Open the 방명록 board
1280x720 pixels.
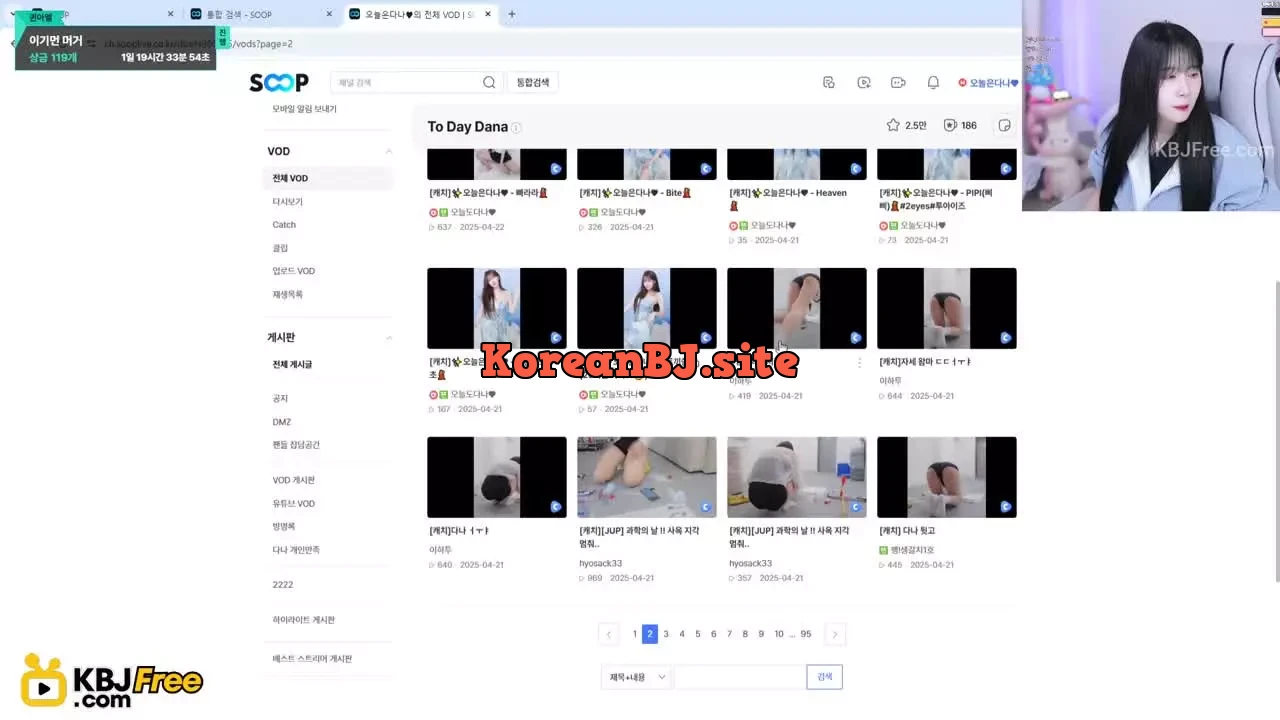click(284, 526)
